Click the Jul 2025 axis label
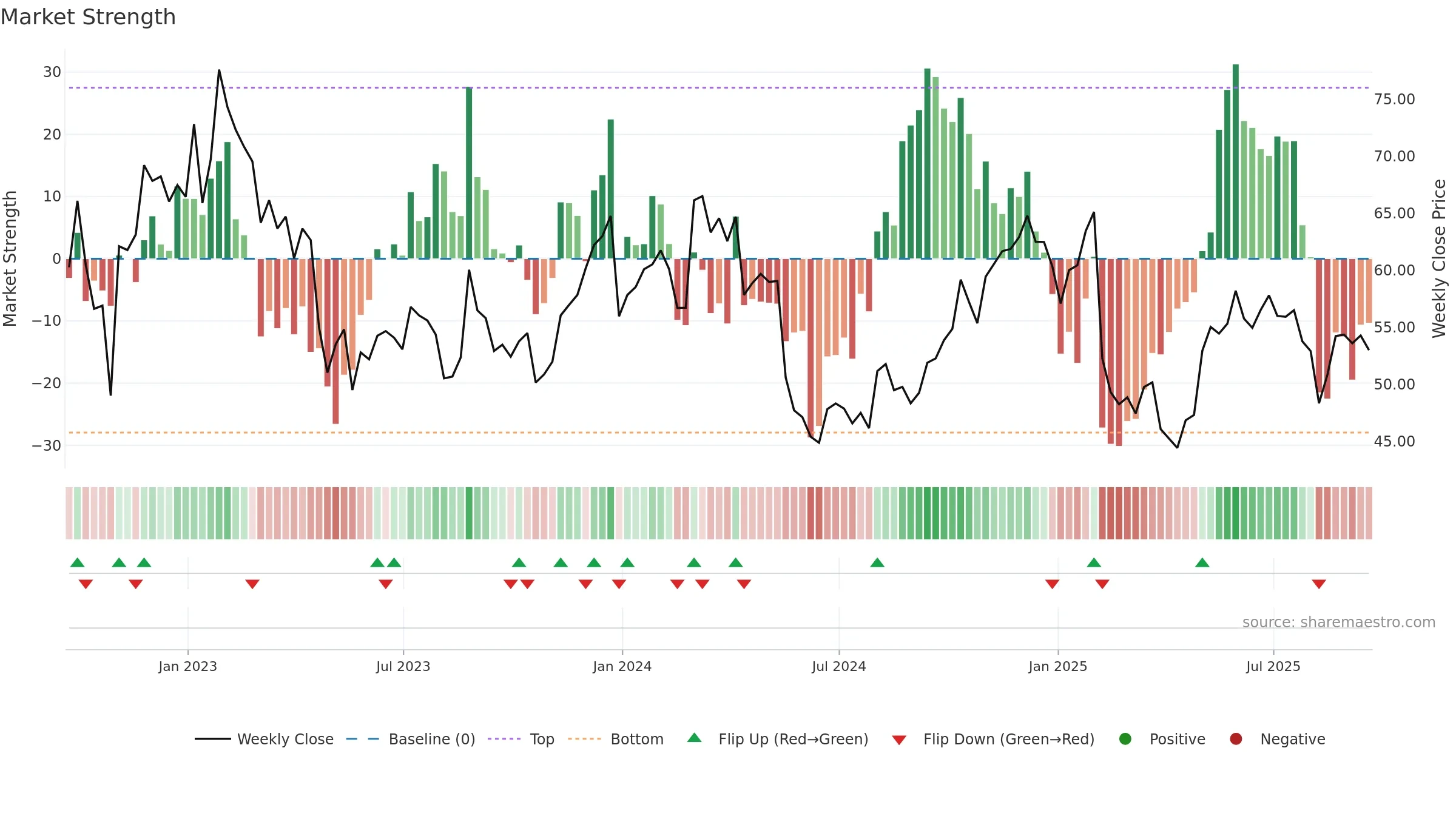 [1273, 666]
